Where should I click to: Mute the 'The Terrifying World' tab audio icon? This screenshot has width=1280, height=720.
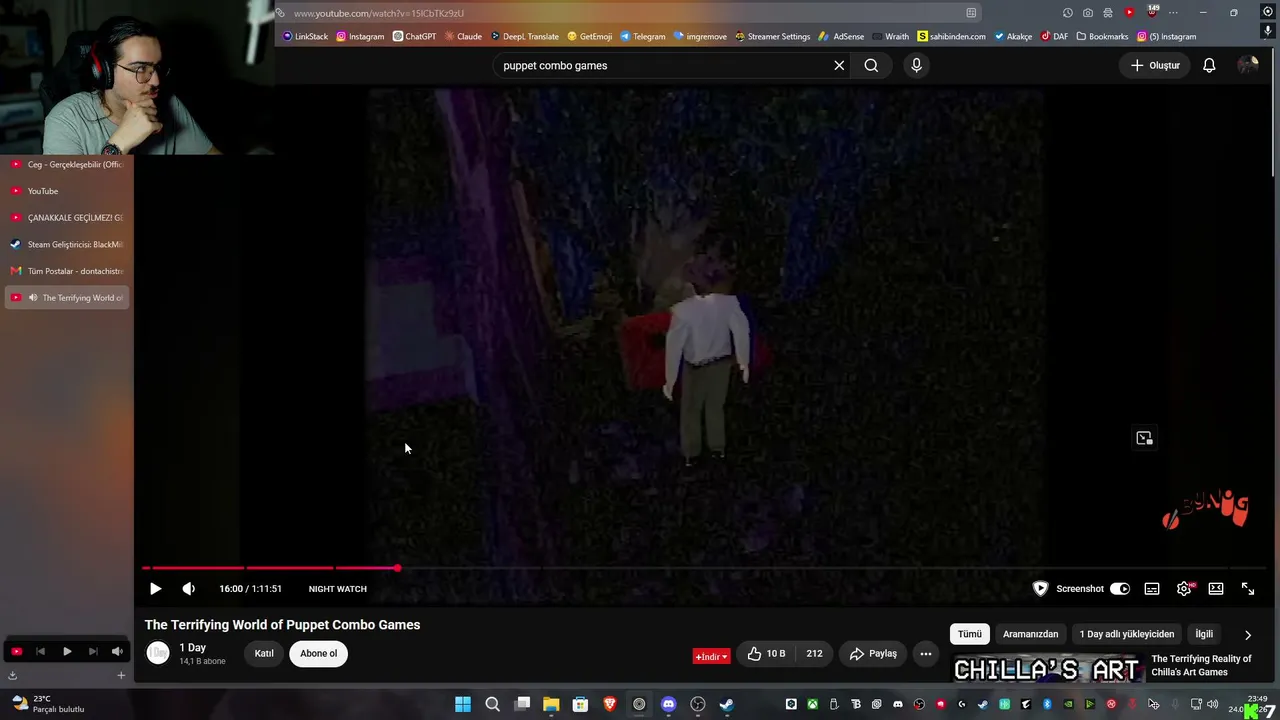33,298
